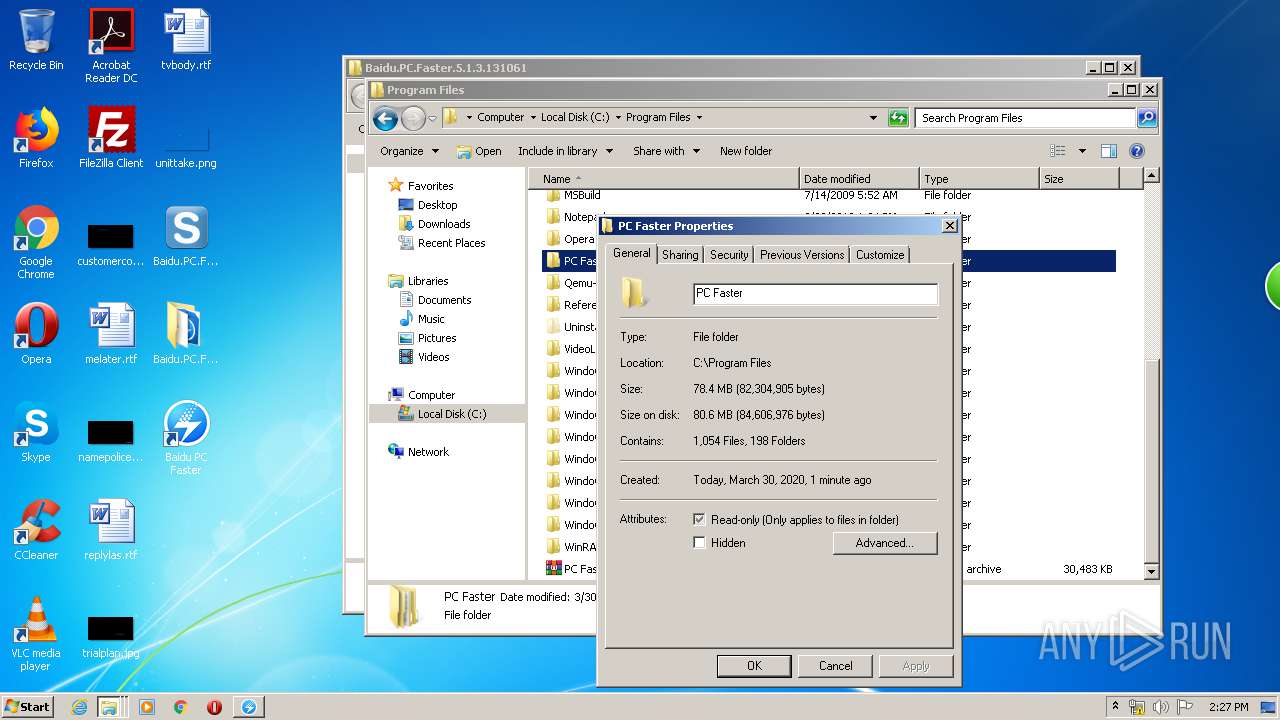This screenshot has width=1280, height=720.
Task: Enable the Hidden attribute checkbox
Action: (699, 543)
